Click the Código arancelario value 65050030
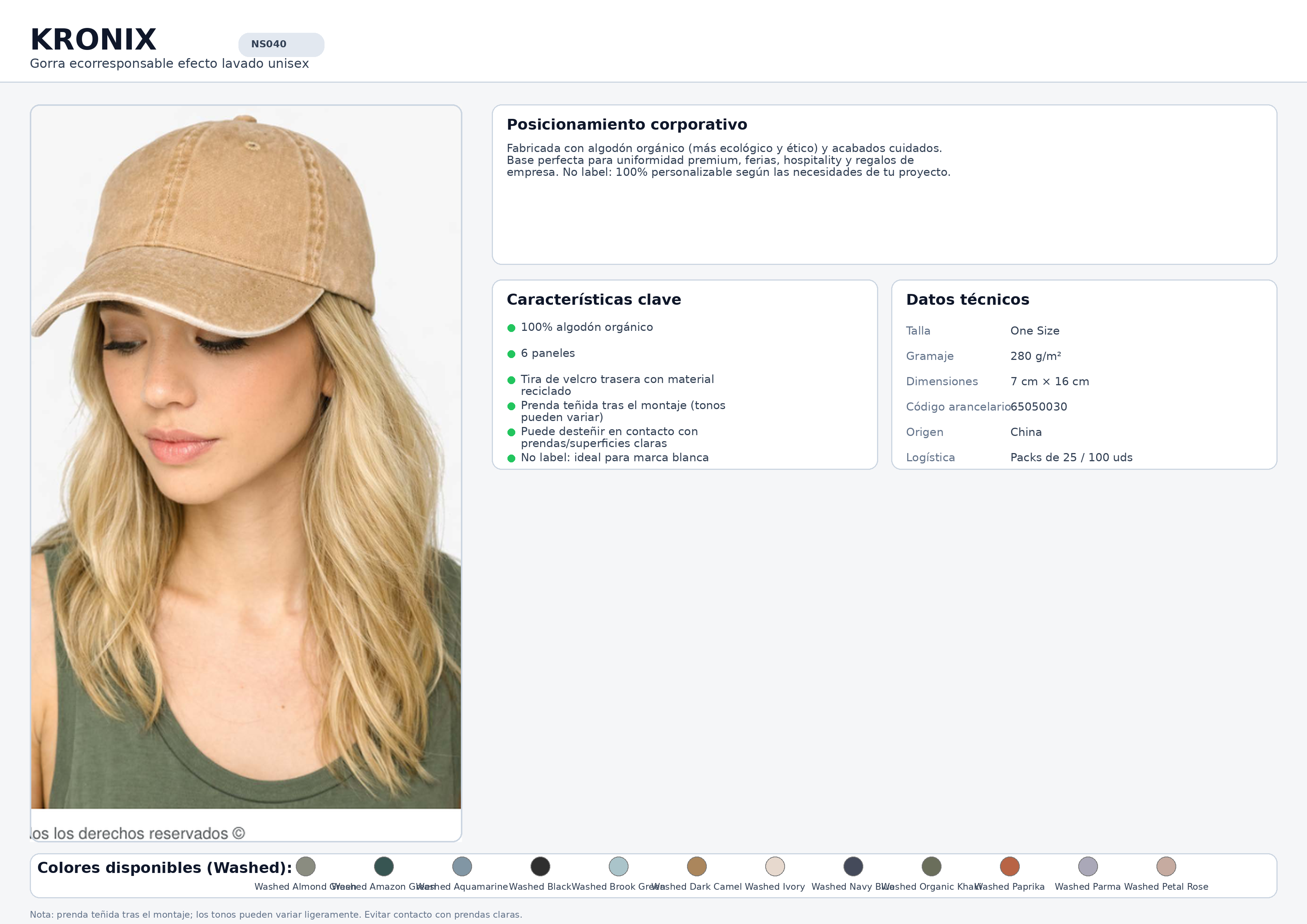 click(x=1039, y=406)
